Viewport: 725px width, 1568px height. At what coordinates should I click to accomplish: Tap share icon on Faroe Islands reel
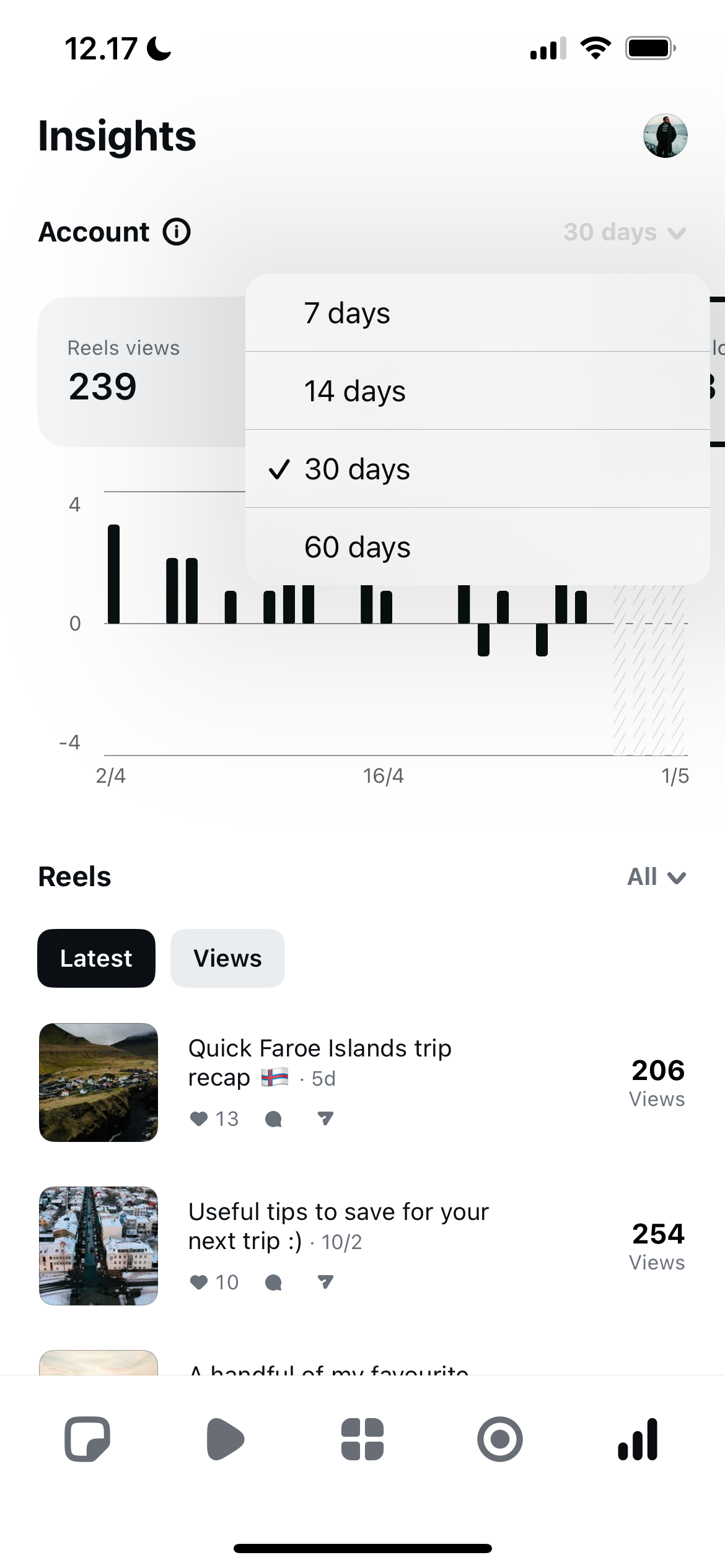click(325, 1118)
